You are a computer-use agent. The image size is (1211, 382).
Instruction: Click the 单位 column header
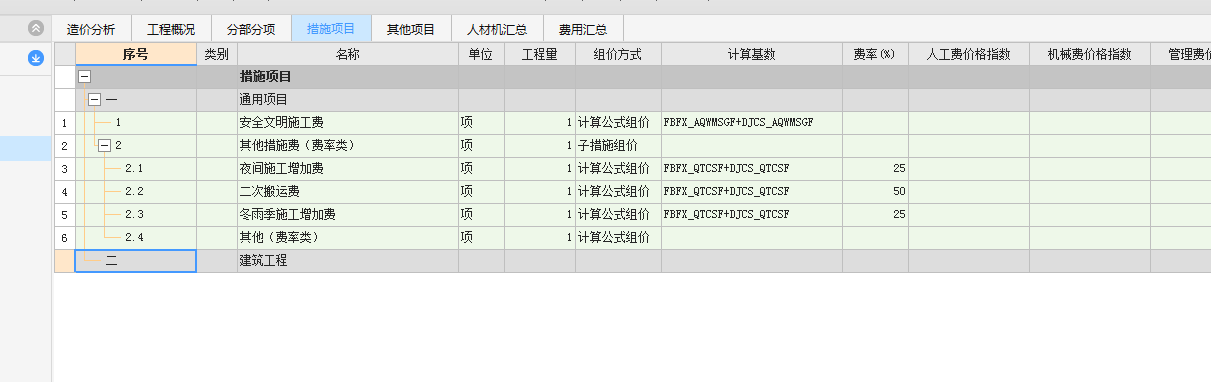(x=481, y=54)
